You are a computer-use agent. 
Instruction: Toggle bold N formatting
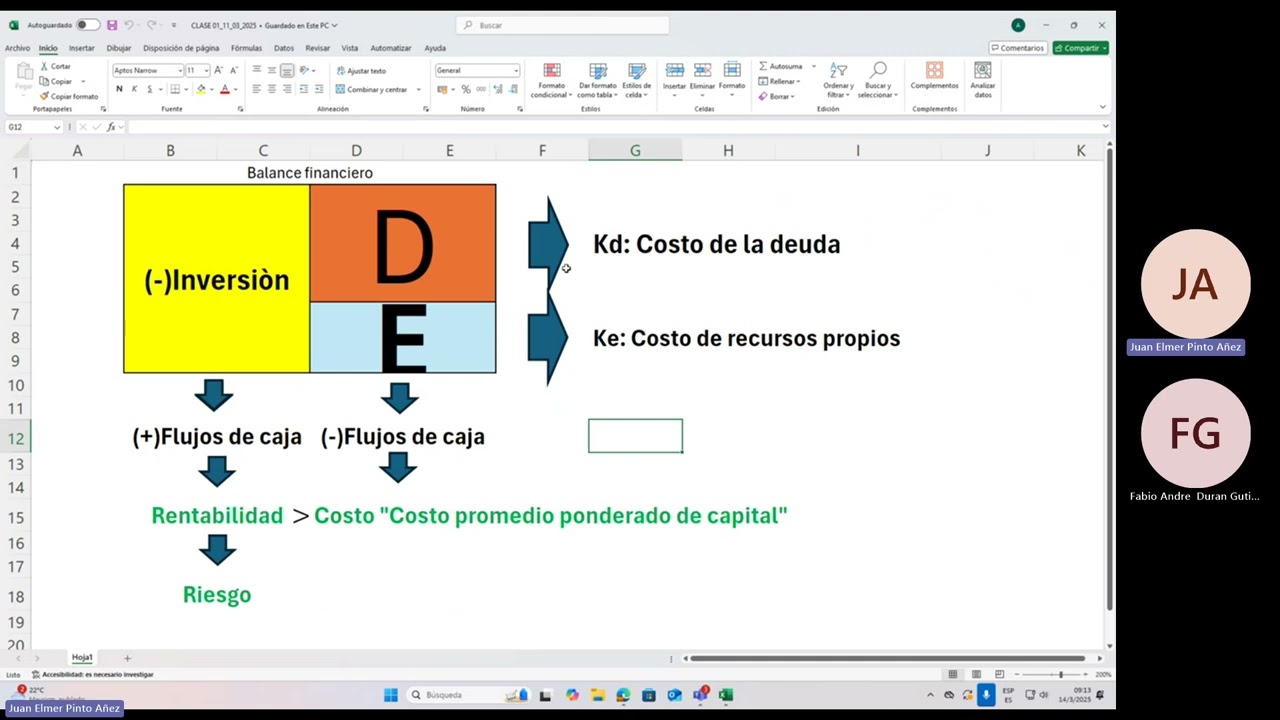click(x=119, y=89)
